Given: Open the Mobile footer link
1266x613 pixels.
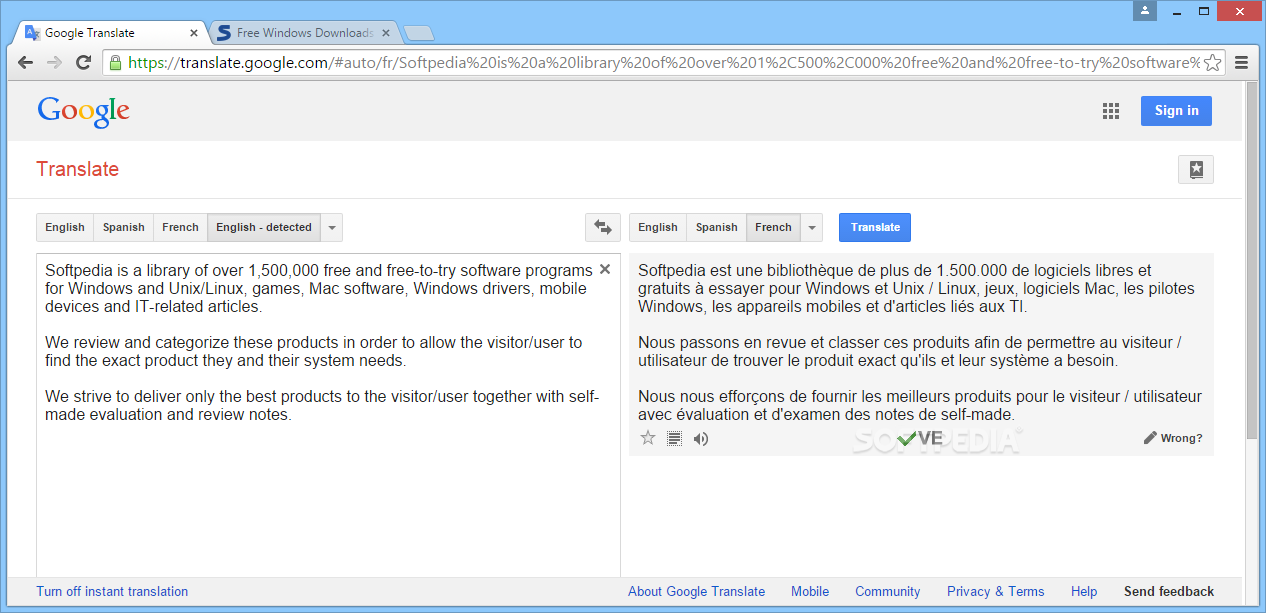Looking at the screenshot, I should (810, 591).
